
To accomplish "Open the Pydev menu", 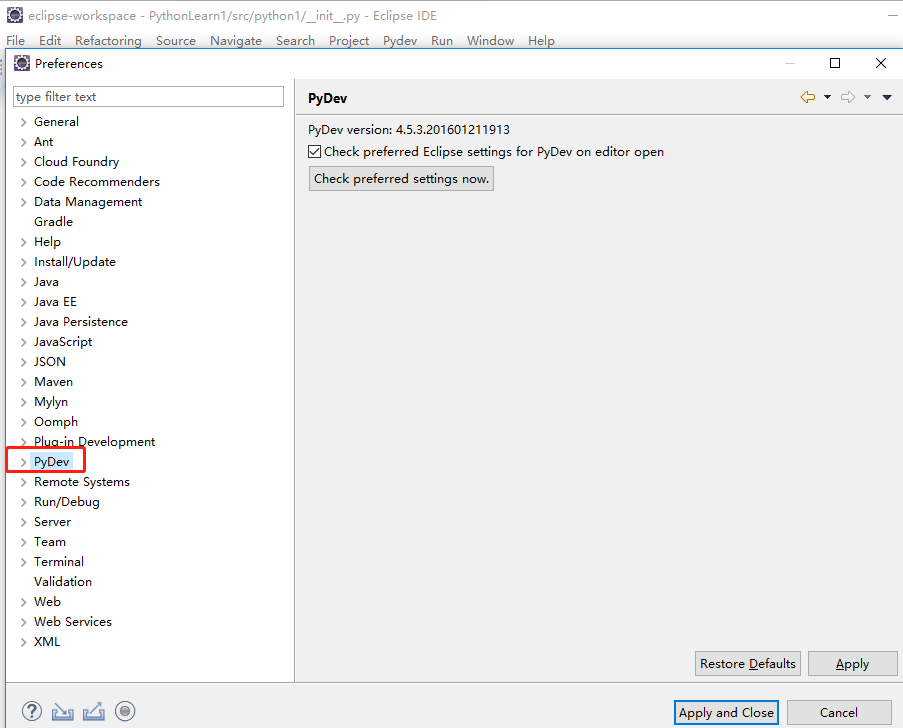I will 400,40.
